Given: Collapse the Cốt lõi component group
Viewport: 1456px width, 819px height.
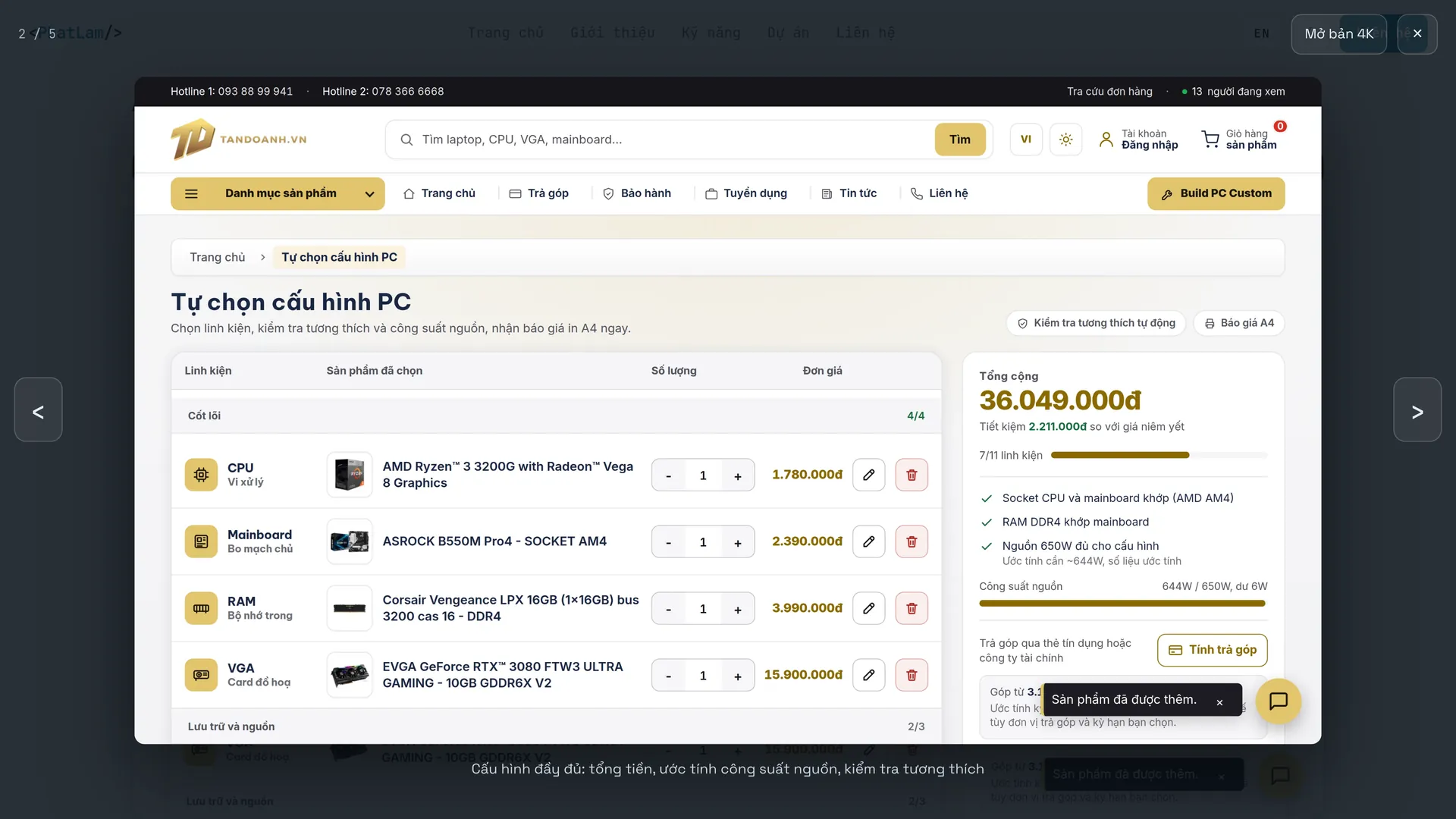Looking at the screenshot, I should click(557, 416).
